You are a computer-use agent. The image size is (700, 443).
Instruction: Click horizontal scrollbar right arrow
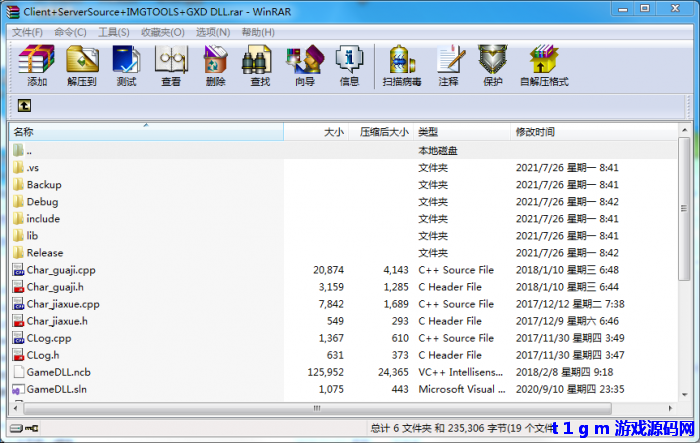(x=670, y=408)
